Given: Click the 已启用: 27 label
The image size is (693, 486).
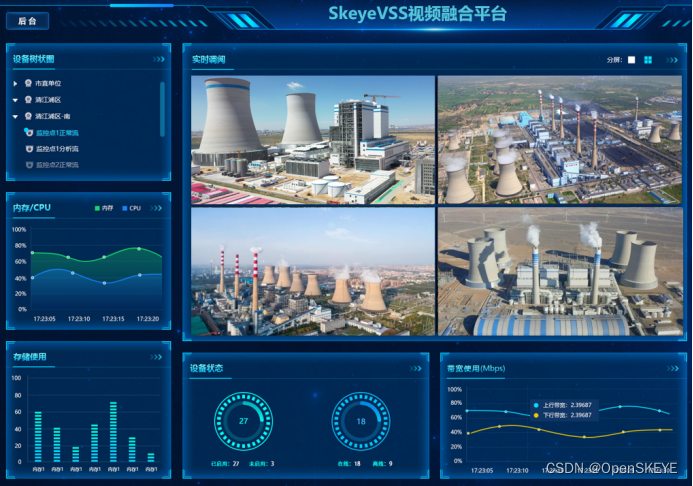Looking at the screenshot, I should pyautogui.click(x=225, y=463).
